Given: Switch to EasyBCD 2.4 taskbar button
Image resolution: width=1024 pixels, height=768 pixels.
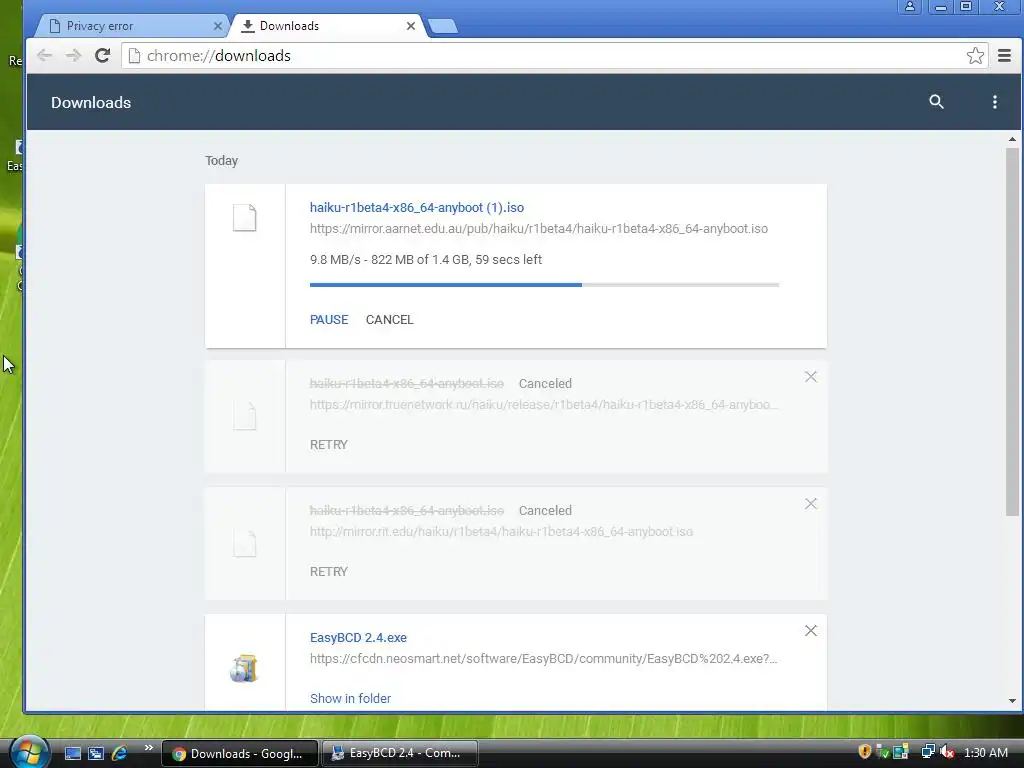Looking at the screenshot, I should [400, 753].
